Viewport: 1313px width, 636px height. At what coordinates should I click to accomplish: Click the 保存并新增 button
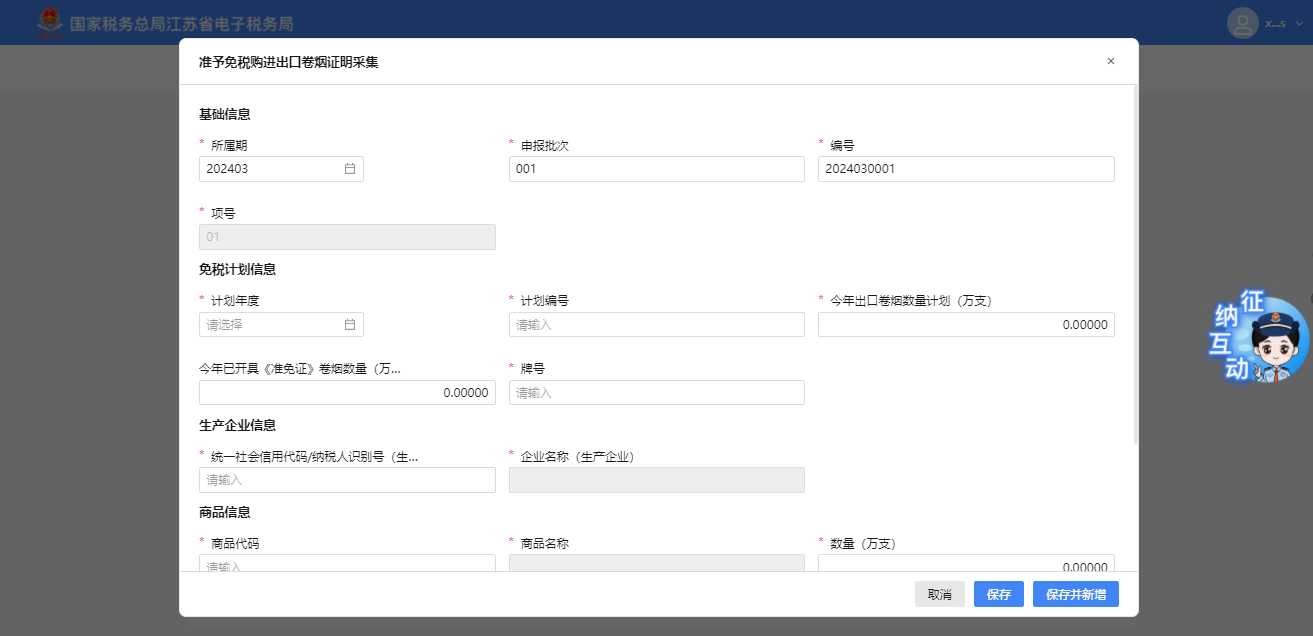(x=1075, y=594)
